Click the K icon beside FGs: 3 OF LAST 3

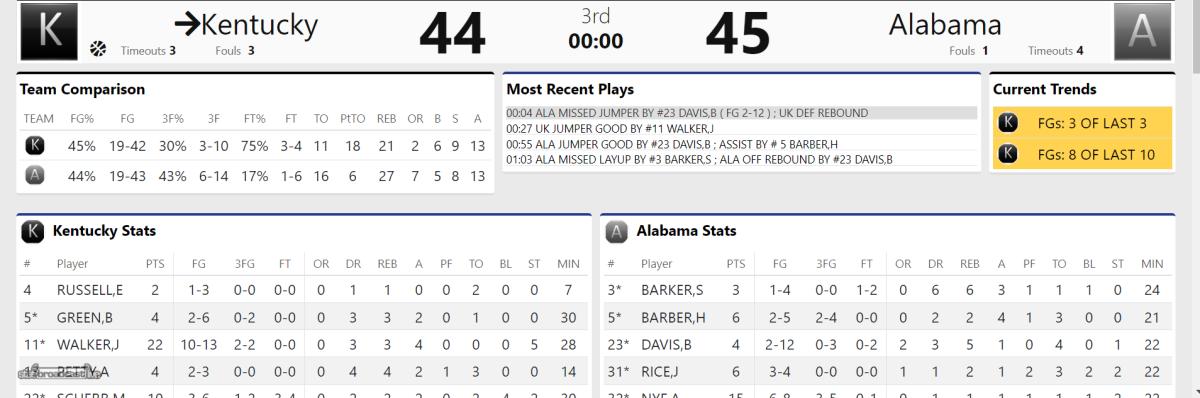1009,124
